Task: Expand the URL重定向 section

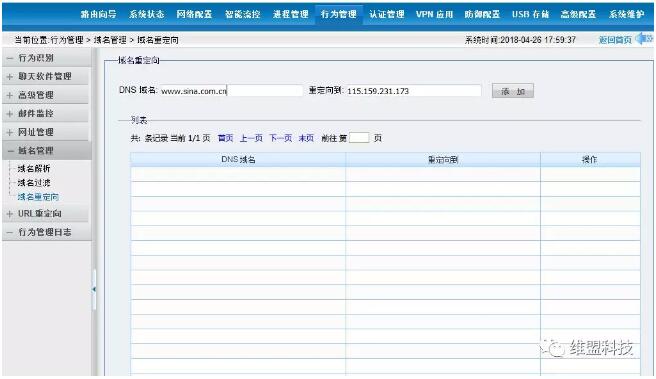Action: coord(10,214)
